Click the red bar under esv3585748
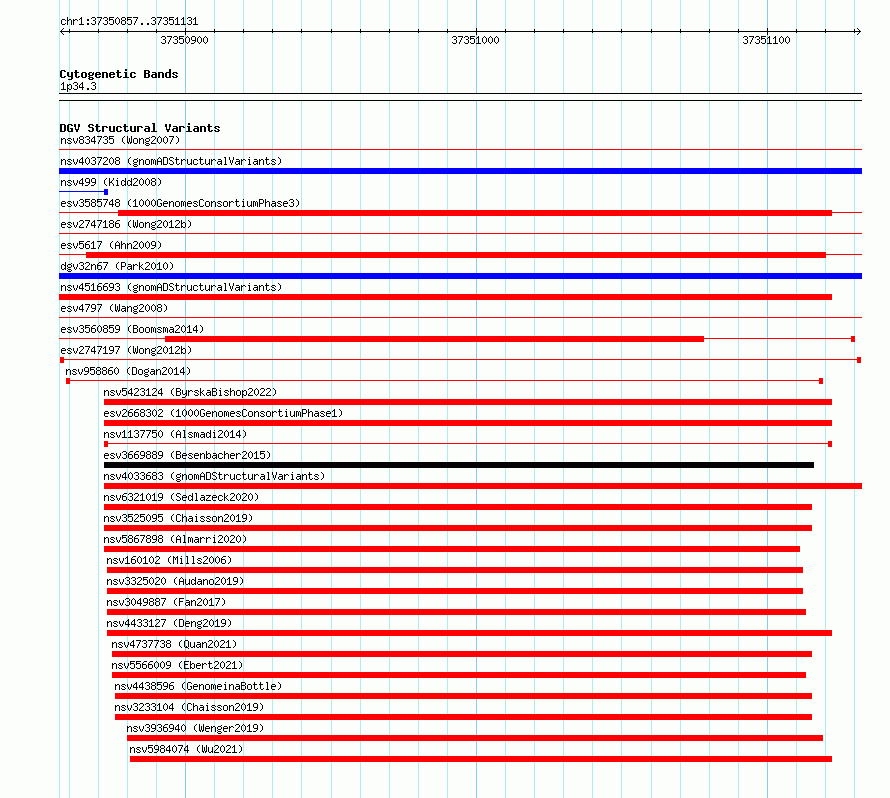Screen dimensions: 890x798 [x=475, y=213]
